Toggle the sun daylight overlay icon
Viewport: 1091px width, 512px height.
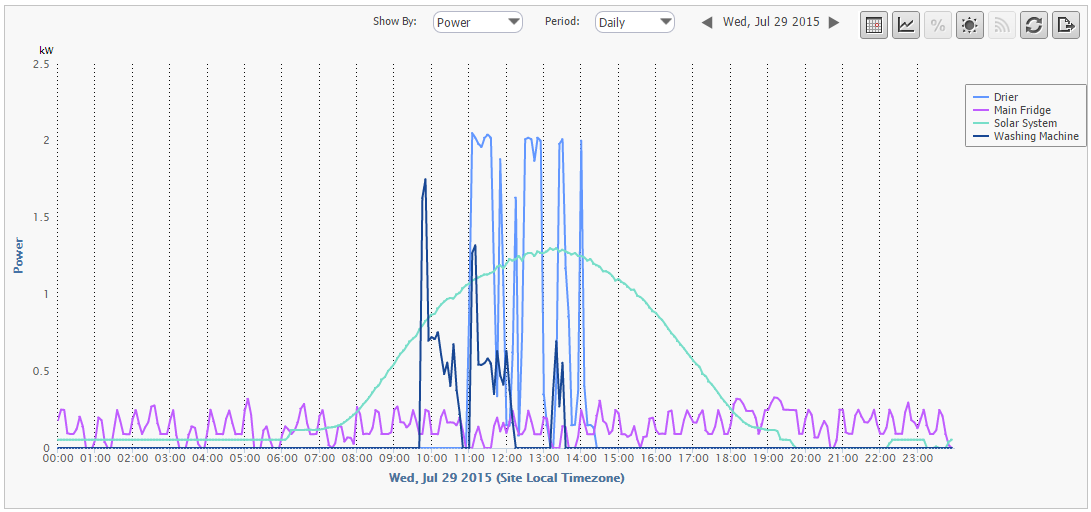coord(970,25)
